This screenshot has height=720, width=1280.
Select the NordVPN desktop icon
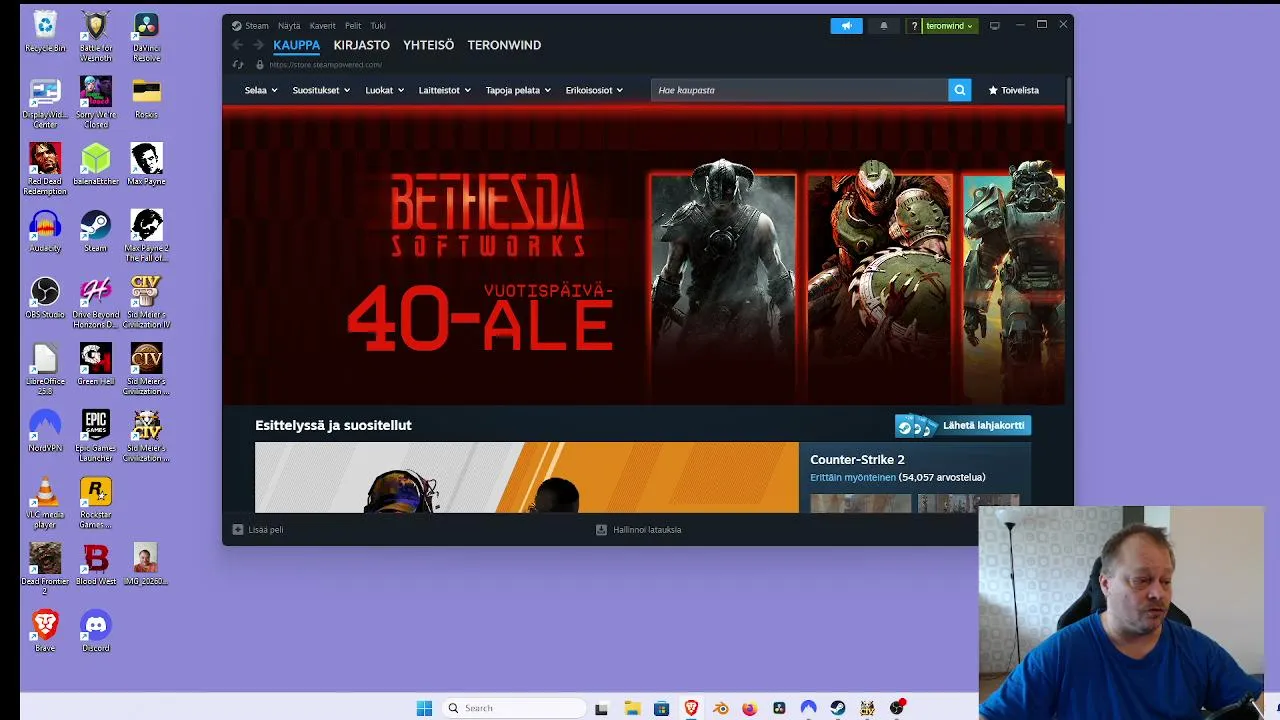(45, 432)
